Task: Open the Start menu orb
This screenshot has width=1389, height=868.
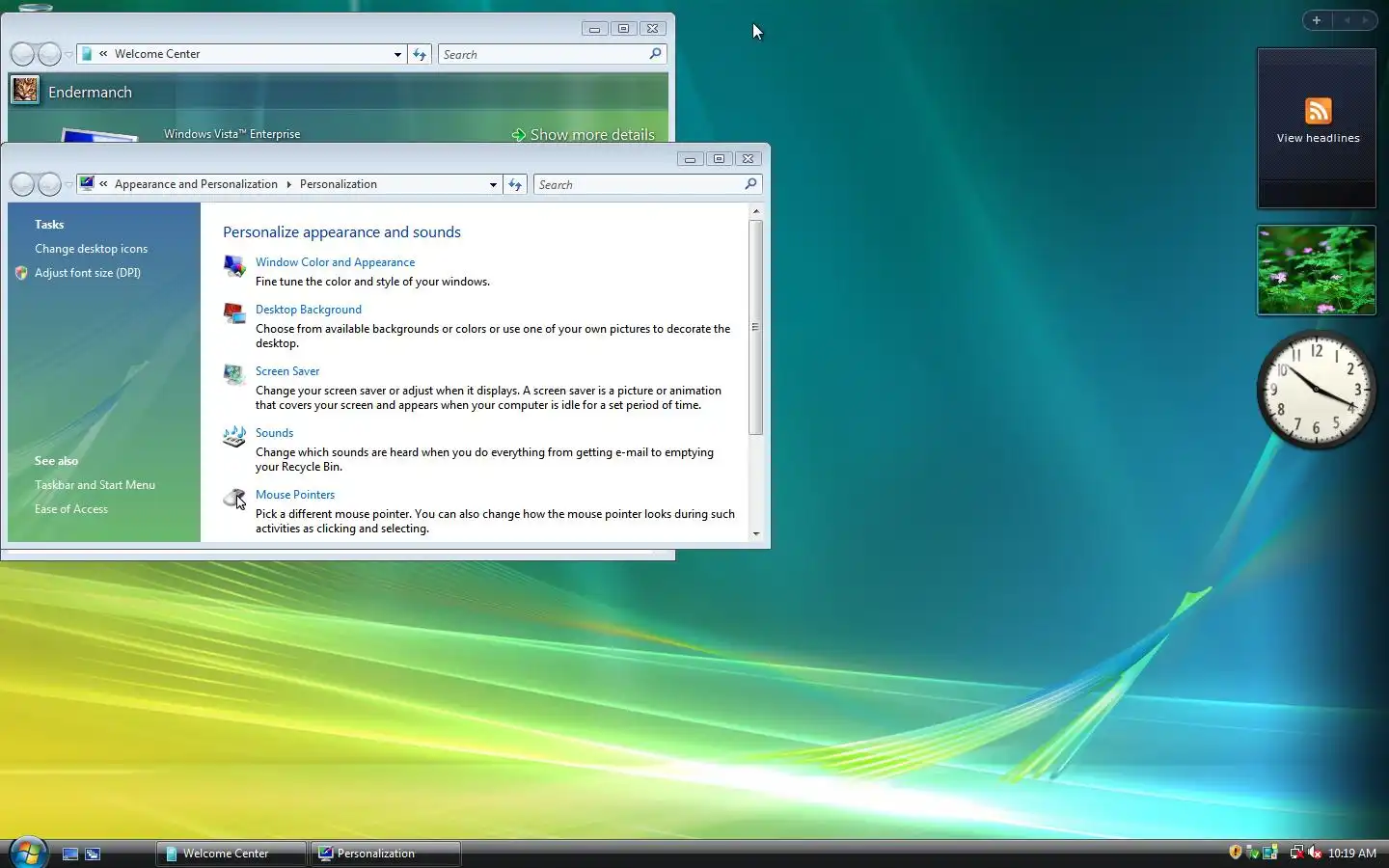Action: click(28, 853)
